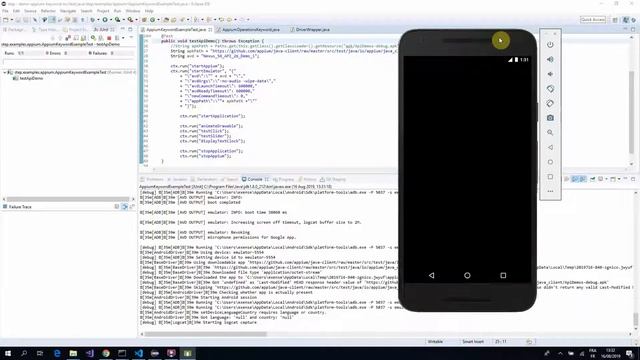Click emulator sidebar overview square

pos(550,177)
